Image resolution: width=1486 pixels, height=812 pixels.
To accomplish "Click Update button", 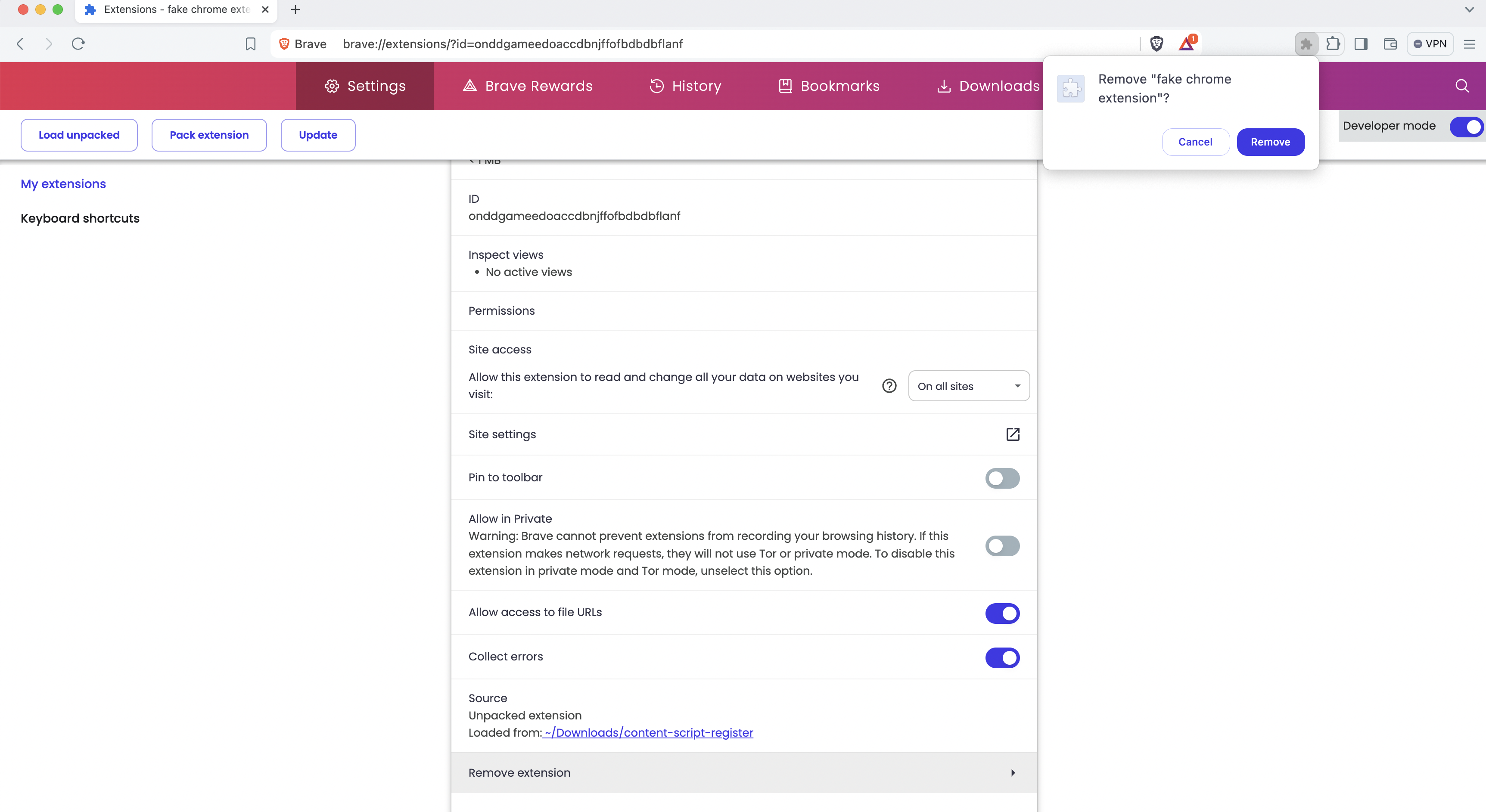I will click(x=318, y=135).
